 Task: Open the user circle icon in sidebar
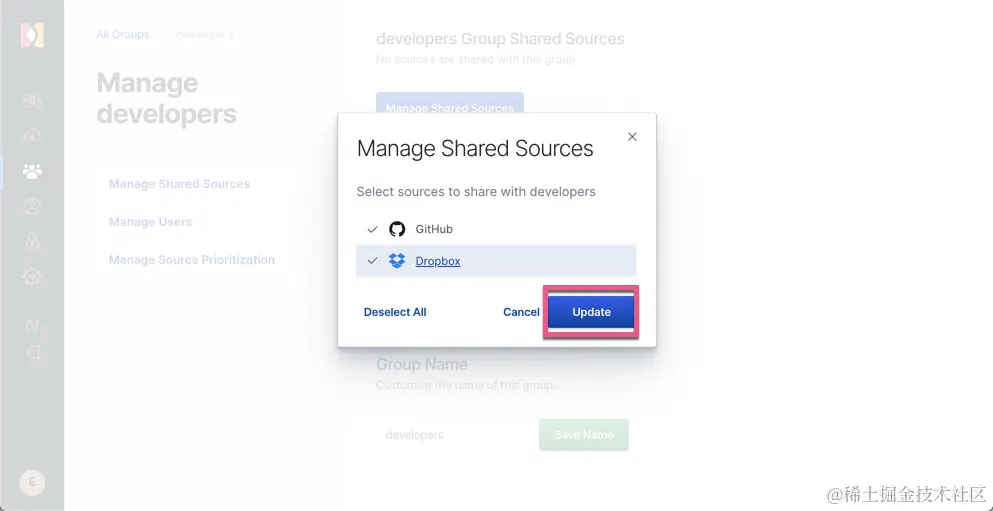pyautogui.click(x=32, y=206)
